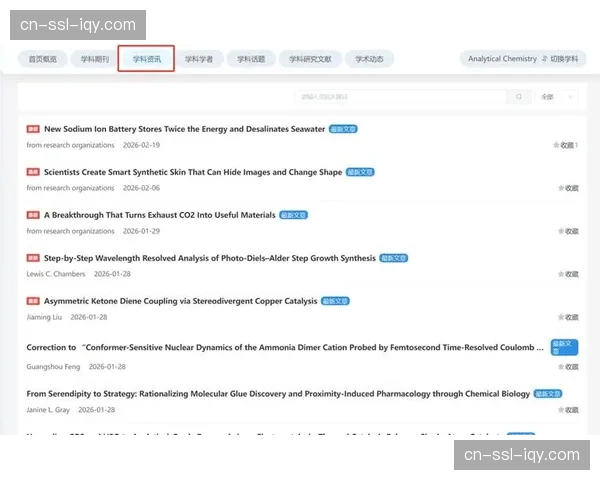600x480 pixels.
Task: Open the 学科研究文献 tab
Action: point(310,59)
